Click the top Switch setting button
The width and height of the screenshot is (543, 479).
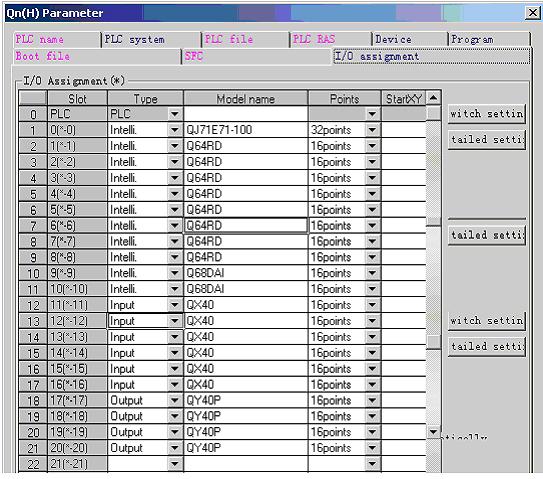487,114
